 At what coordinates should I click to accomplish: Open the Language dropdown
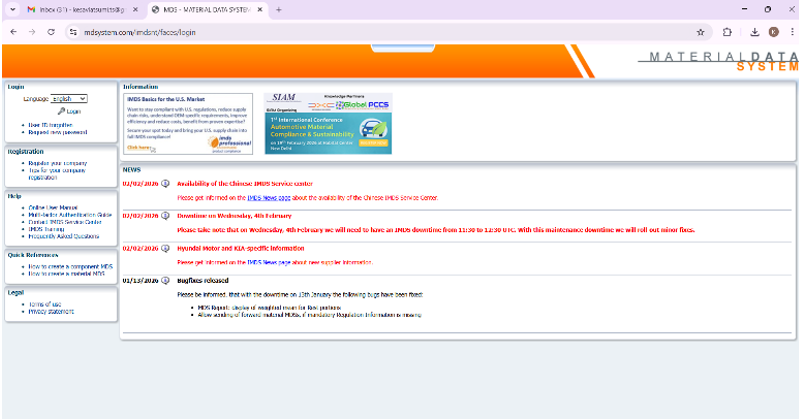coord(69,98)
